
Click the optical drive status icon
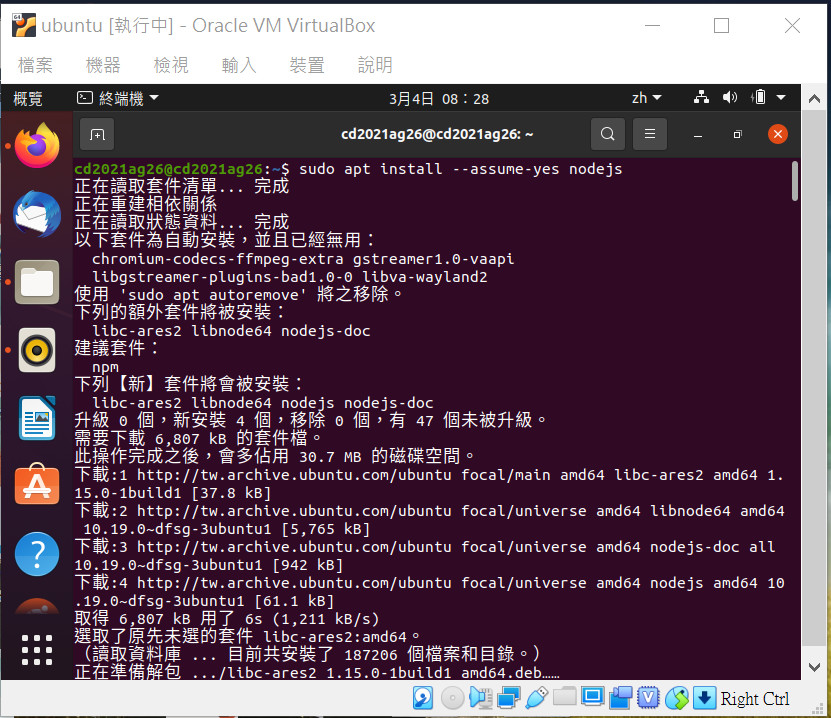(453, 698)
